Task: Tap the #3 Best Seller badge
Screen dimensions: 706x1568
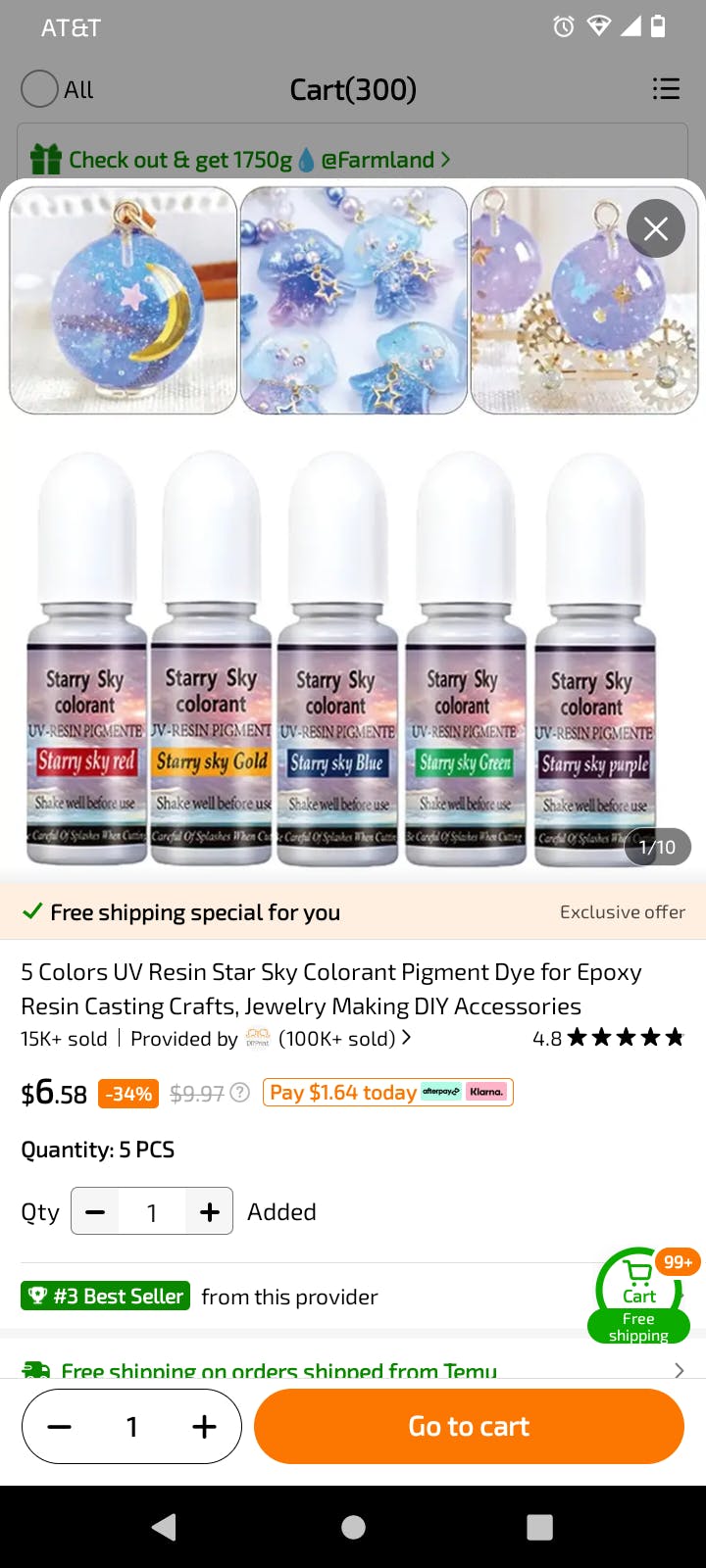Action: (x=105, y=1297)
